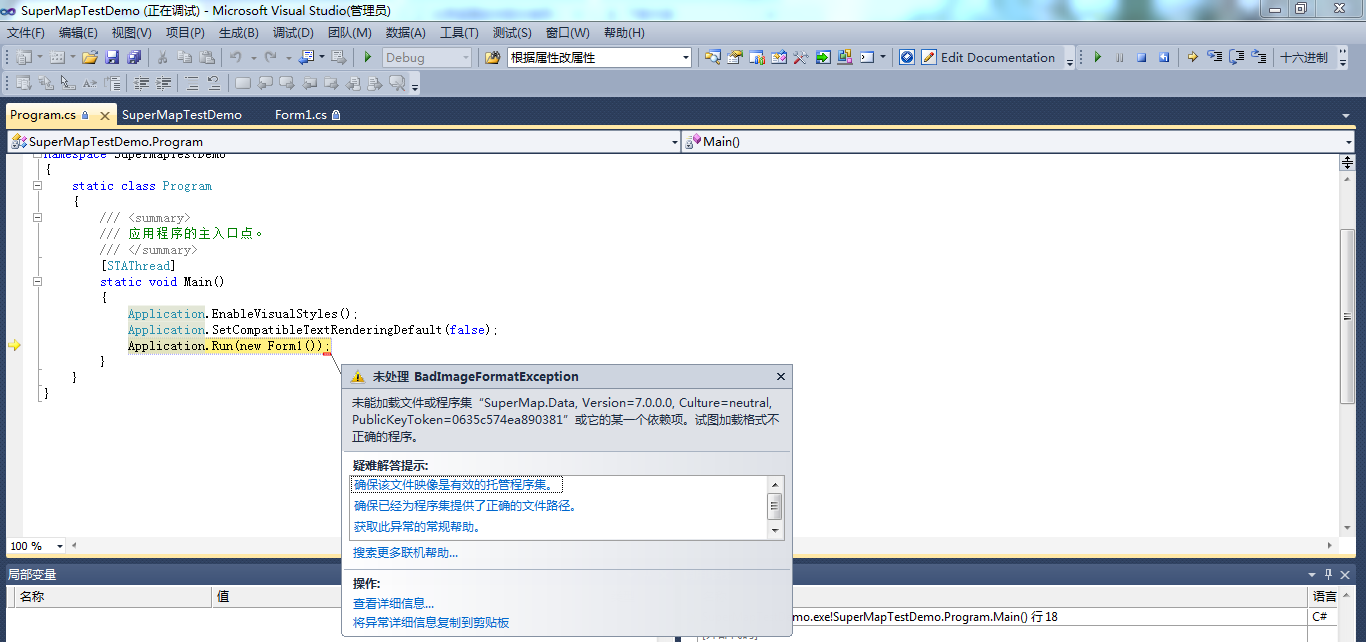Screen dimensions: 1366x642
Task: Click the Step Into debug icon
Action: tap(1214, 58)
